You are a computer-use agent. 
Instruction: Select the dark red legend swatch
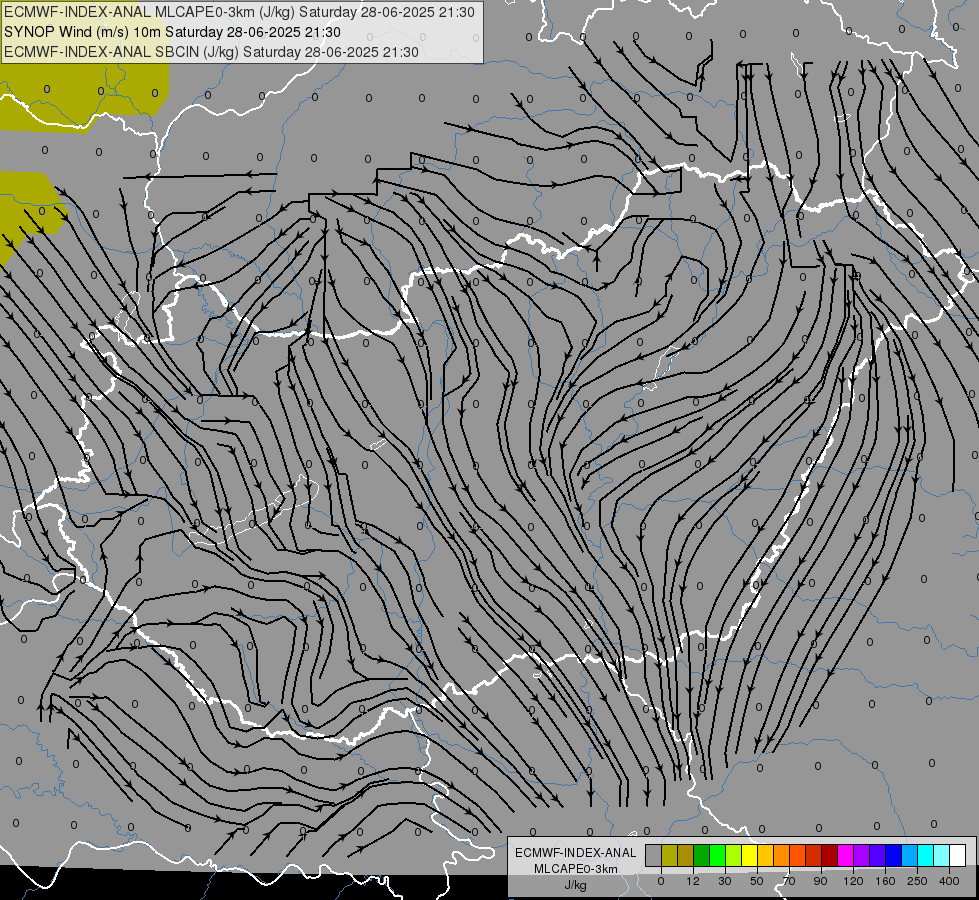829,855
